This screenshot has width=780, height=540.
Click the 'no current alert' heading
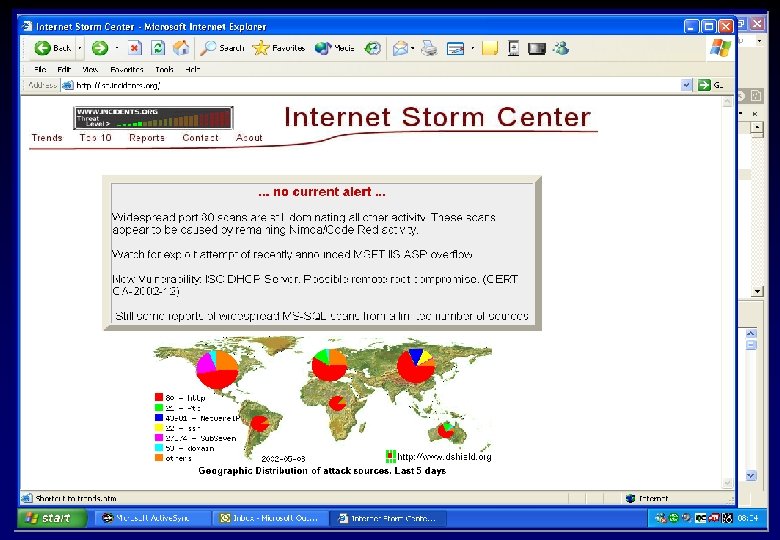(x=322, y=192)
